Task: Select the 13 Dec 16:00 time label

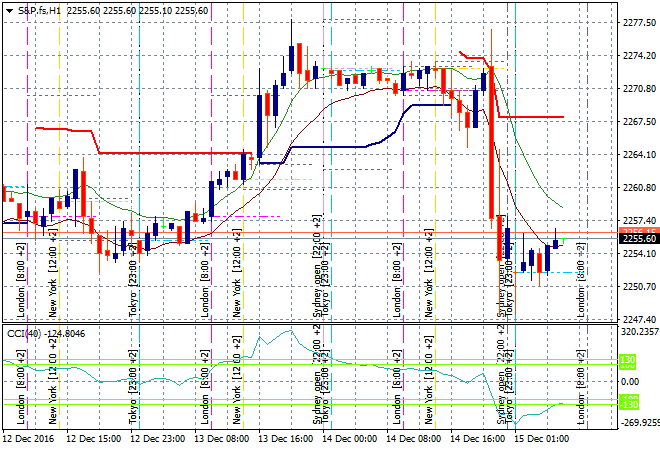Action: 285,438
